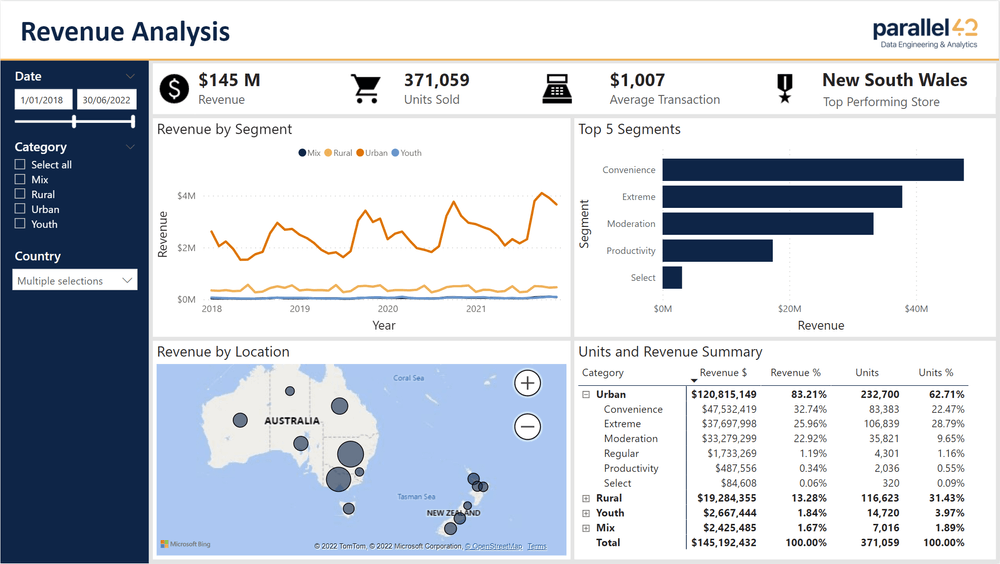The height and width of the screenshot is (564, 1000).
Task: Click the cash register Average Transaction icon
Action: 558,89
